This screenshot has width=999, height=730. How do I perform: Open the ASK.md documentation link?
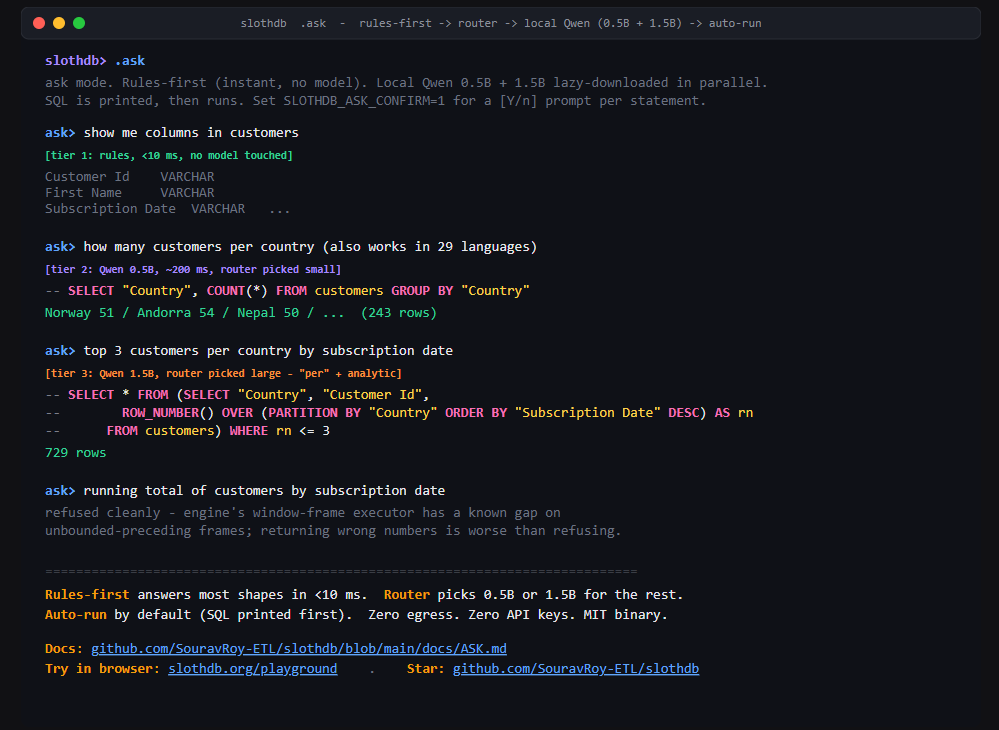pyautogui.click(x=299, y=648)
